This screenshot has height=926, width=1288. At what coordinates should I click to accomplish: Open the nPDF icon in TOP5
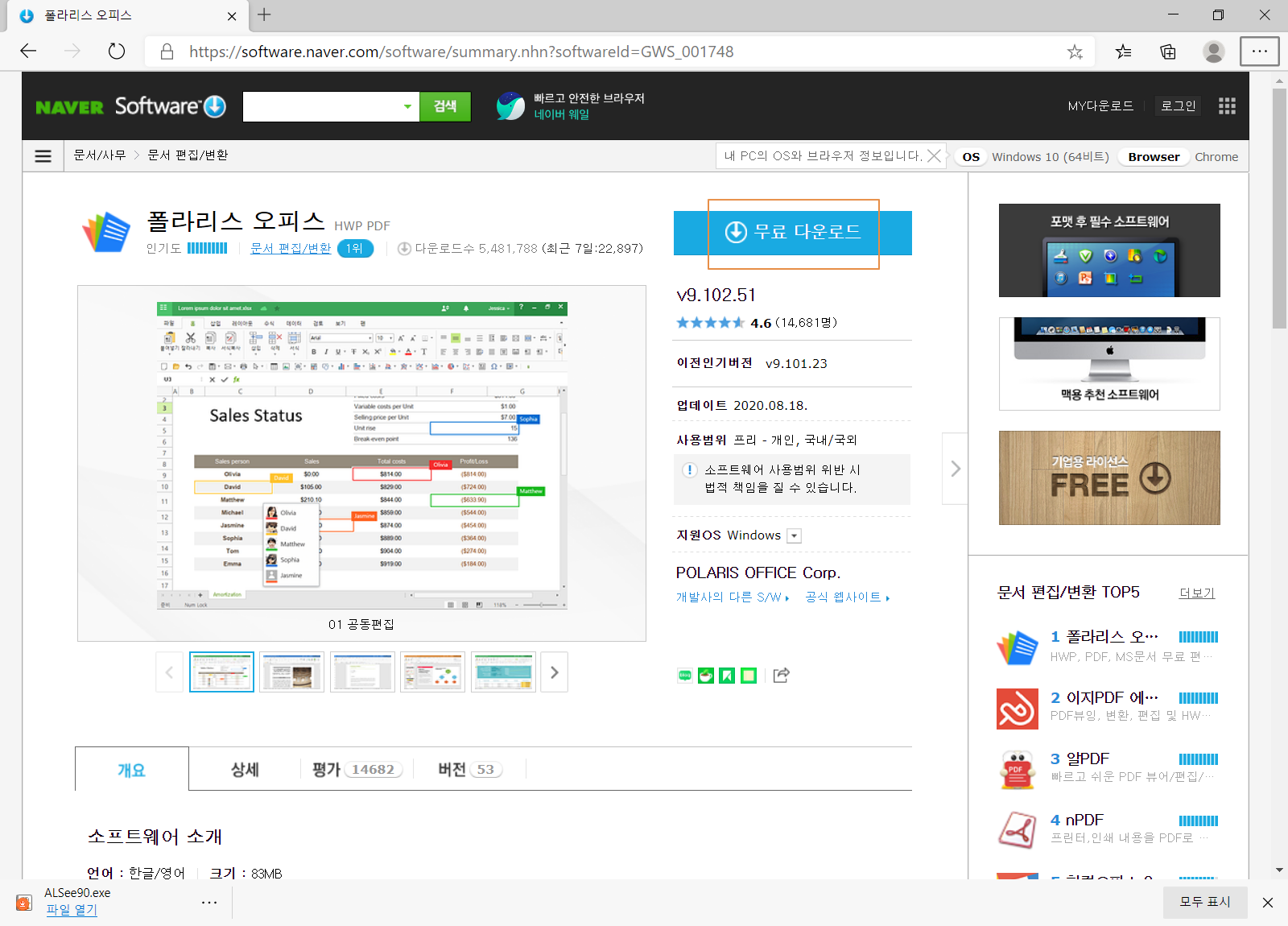(x=1018, y=831)
